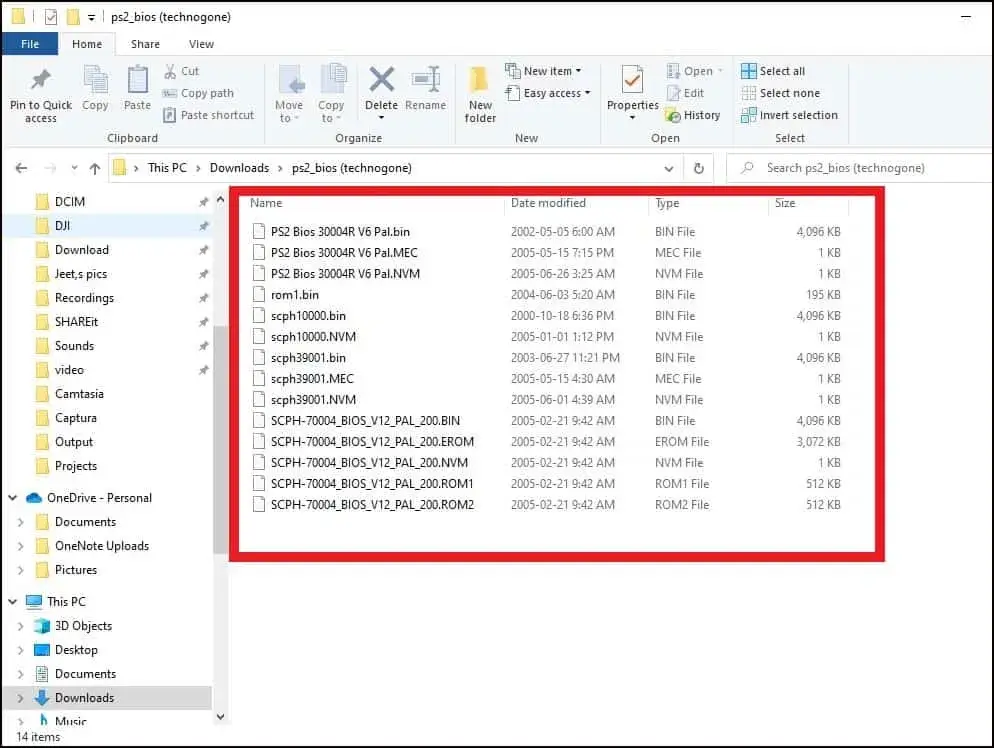Toggle properties checkbox in title bar quick access
The image size is (994, 748).
(x=51, y=17)
